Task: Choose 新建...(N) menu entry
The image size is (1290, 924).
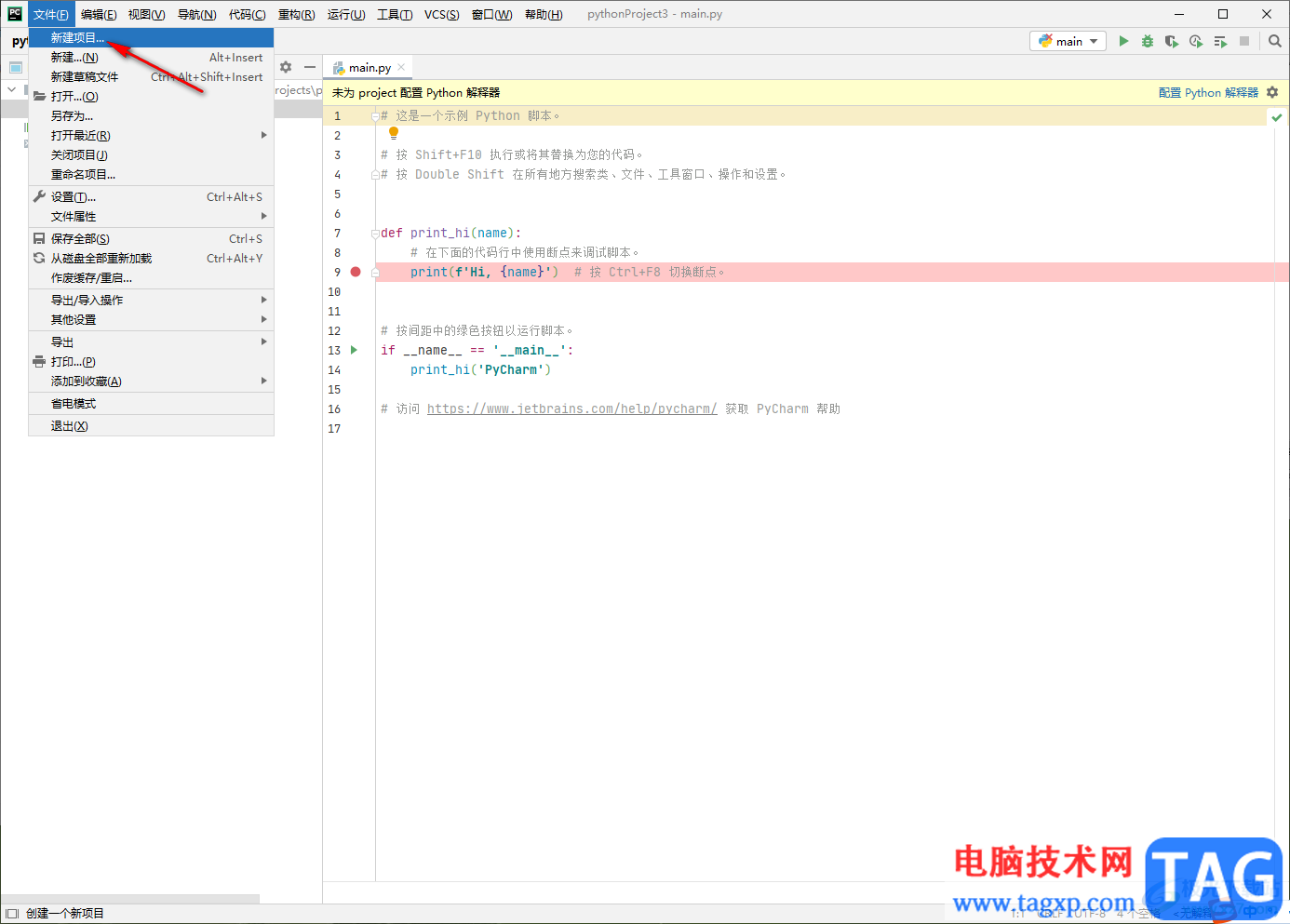Action: tap(151, 57)
